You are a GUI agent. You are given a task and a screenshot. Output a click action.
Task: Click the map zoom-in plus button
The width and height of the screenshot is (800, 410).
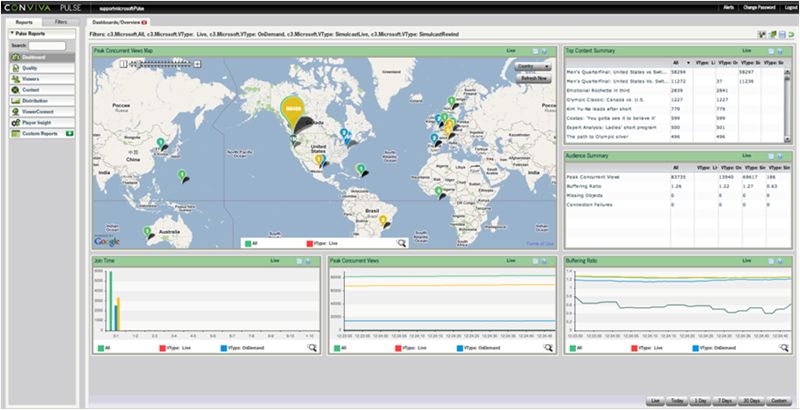[x=197, y=64]
